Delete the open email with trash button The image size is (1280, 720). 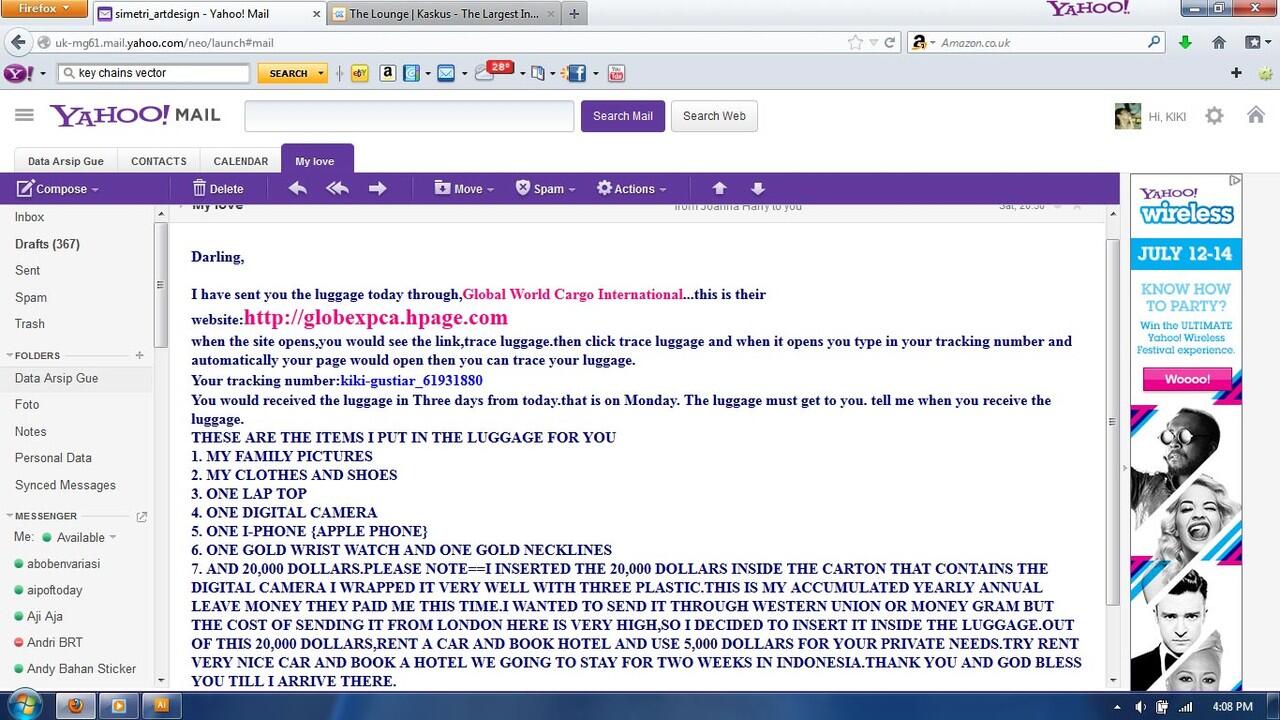218,188
